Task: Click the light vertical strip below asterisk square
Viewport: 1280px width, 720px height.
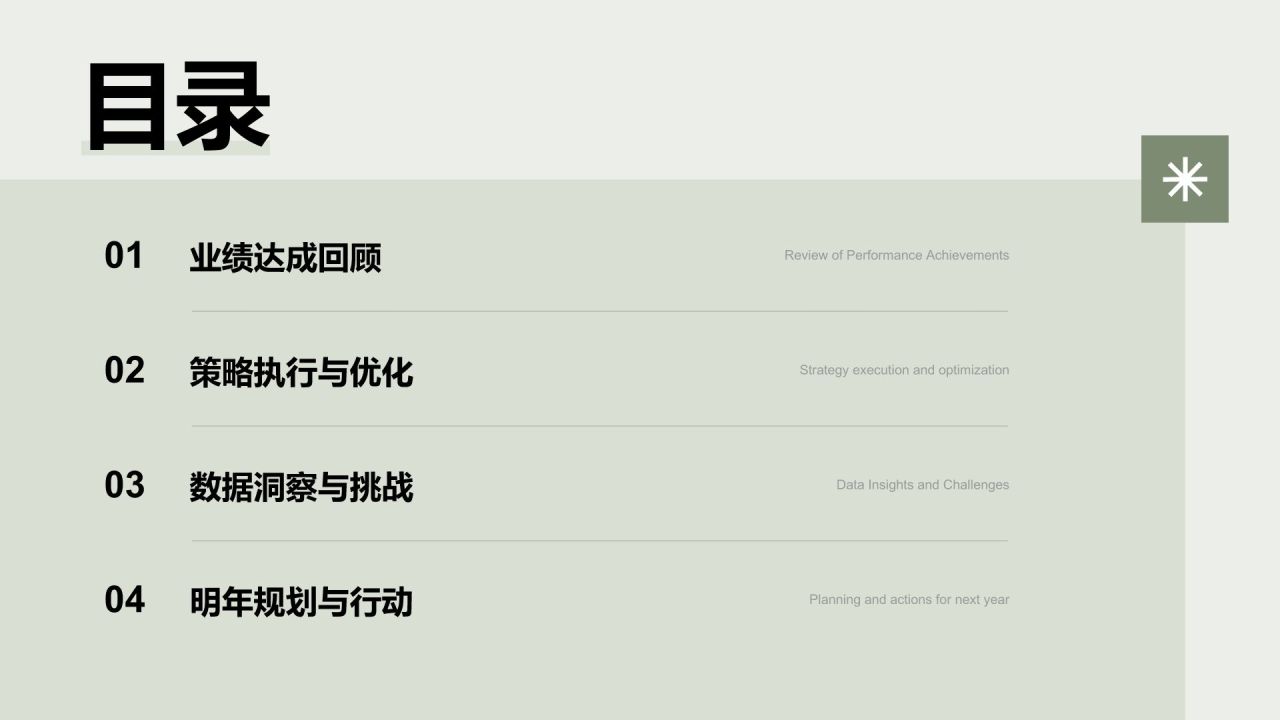Action: click(1232, 470)
